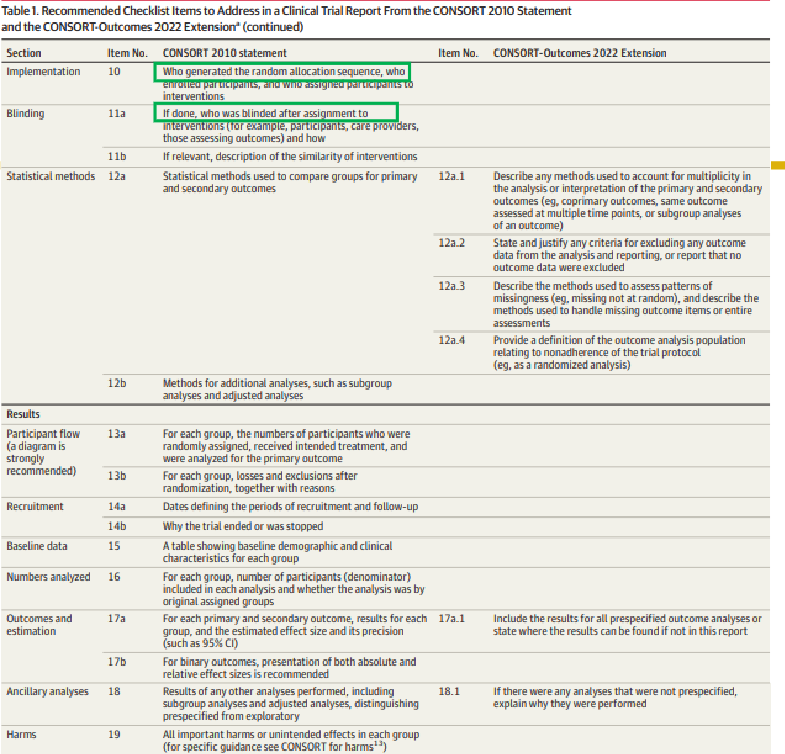785x754 pixels.
Task: Select item number '12a'
Action: [117, 176]
